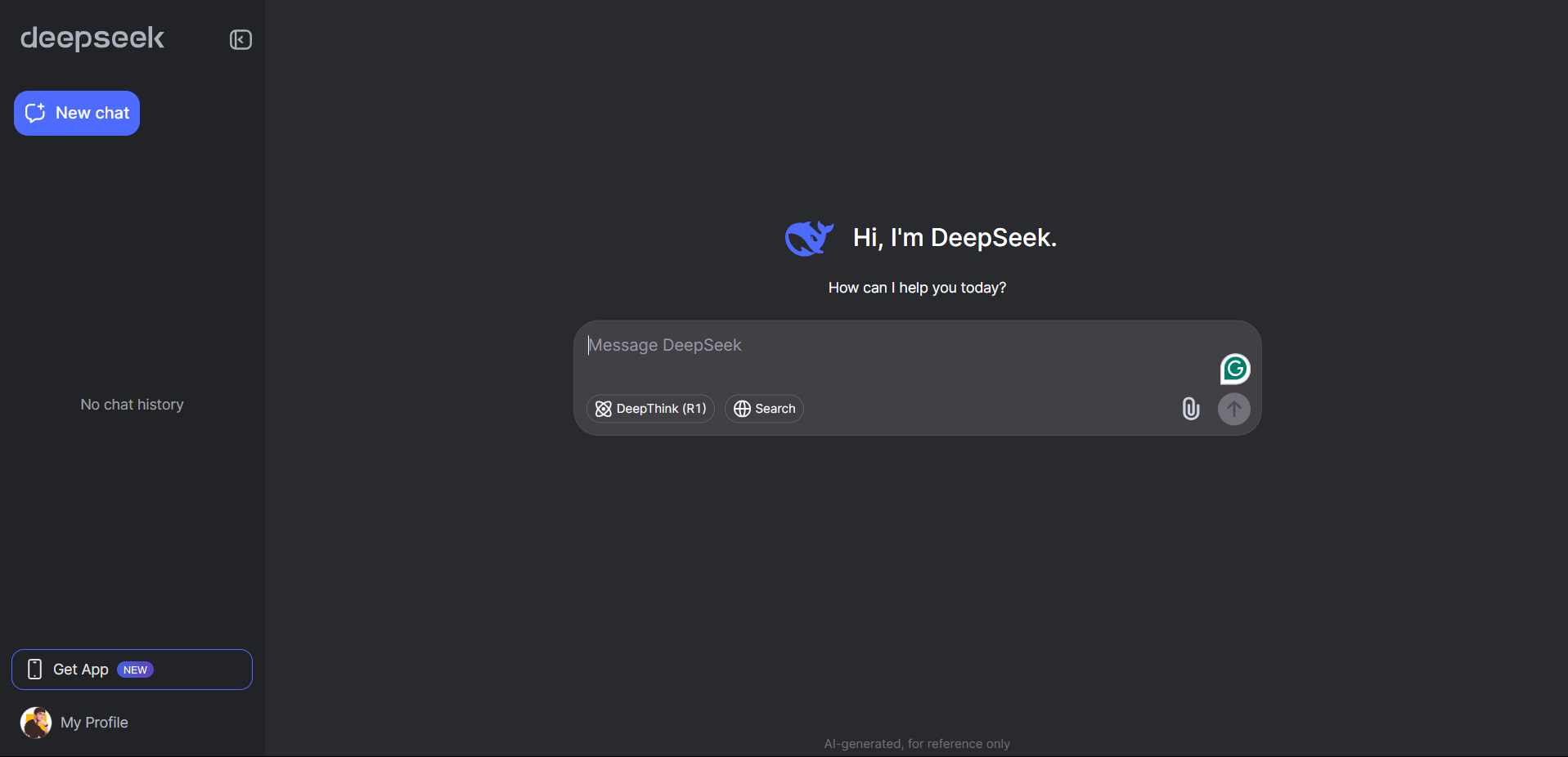Image resolution: width=1568 pixels, height=757 pixels.
Task: Open My Profile menu
Action: coord(93,723)
